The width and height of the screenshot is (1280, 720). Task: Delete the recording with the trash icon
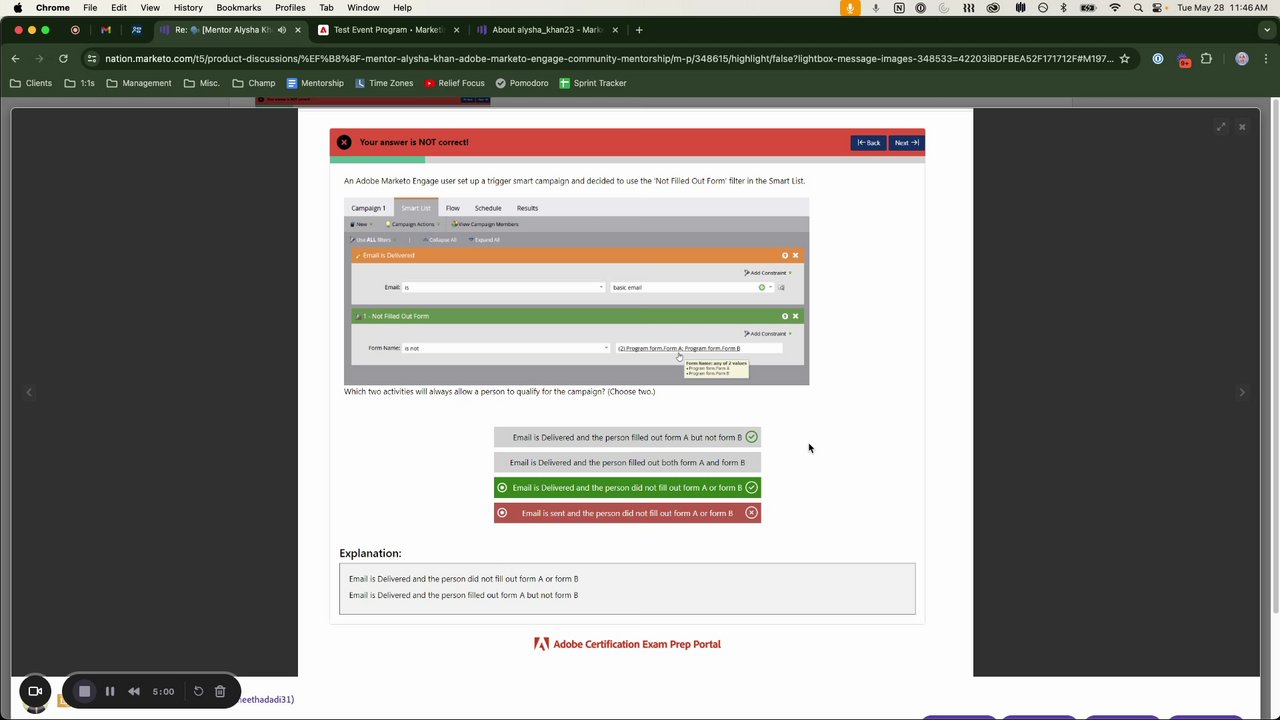click(x=220, y=691)
